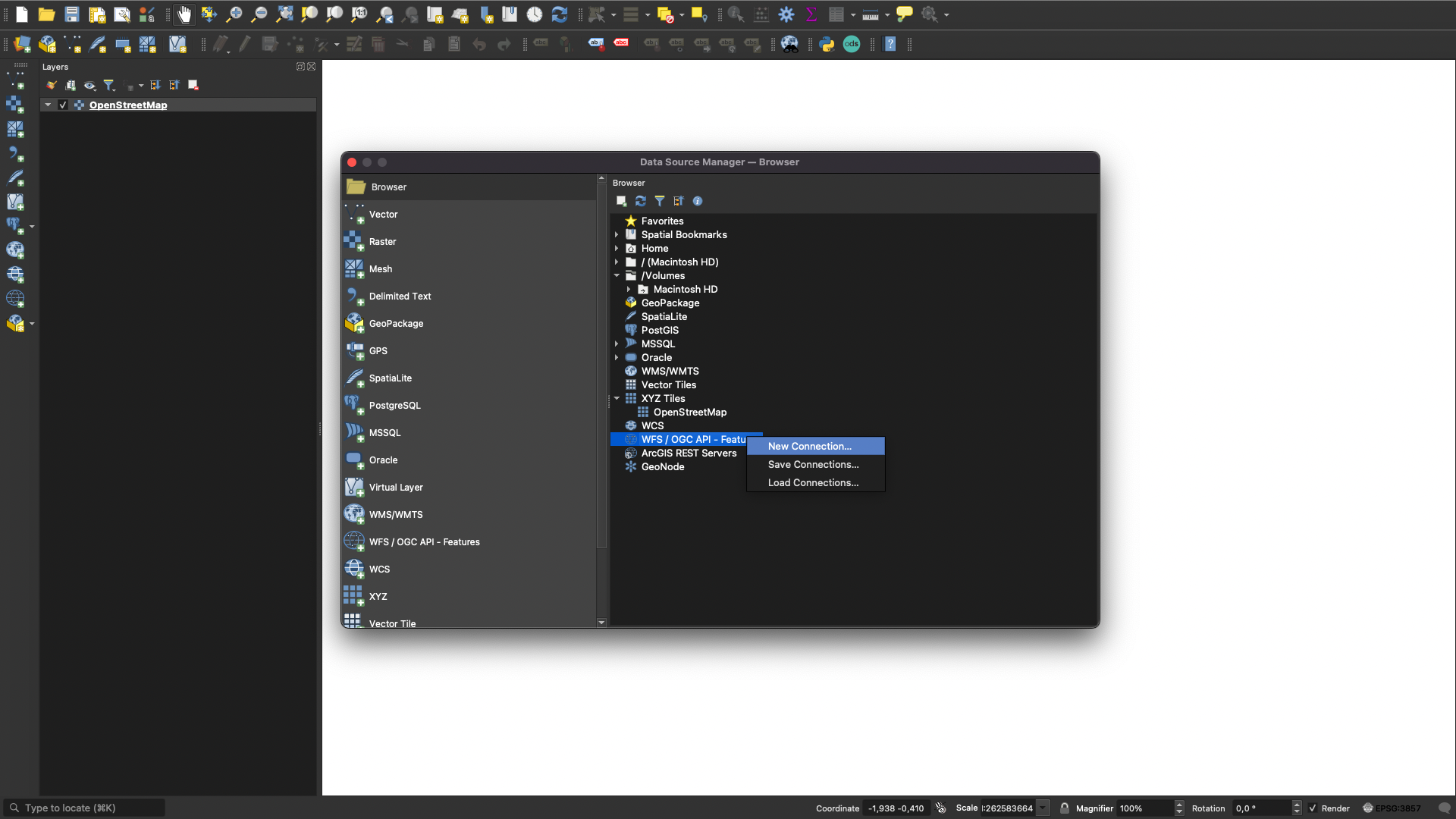Click the EPSG:3857 CRS button
Image resolution: width=1456 pixels, height=819 pixels.
[1392, 808]
